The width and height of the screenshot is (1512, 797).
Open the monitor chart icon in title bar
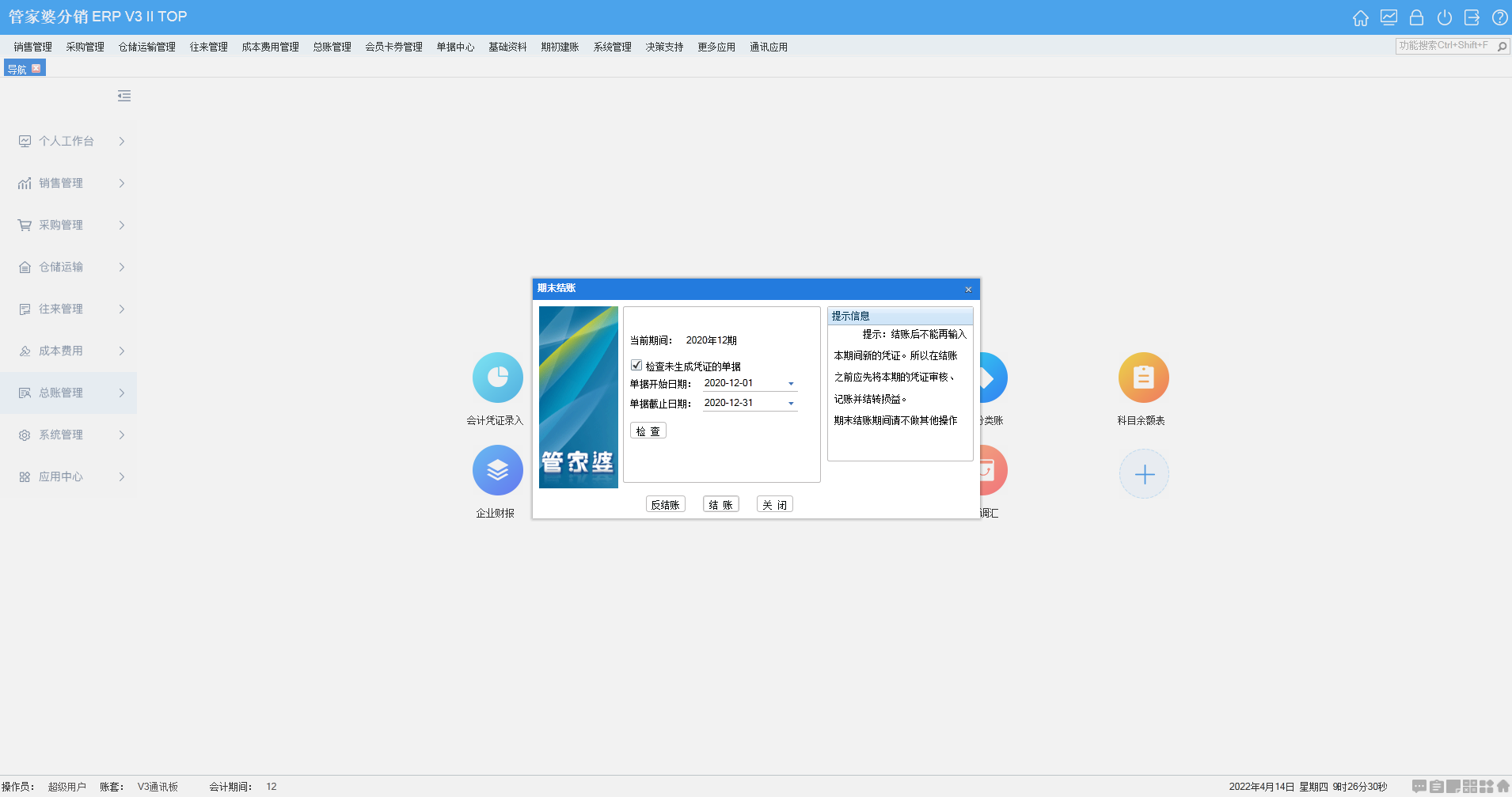[1389, 17]
